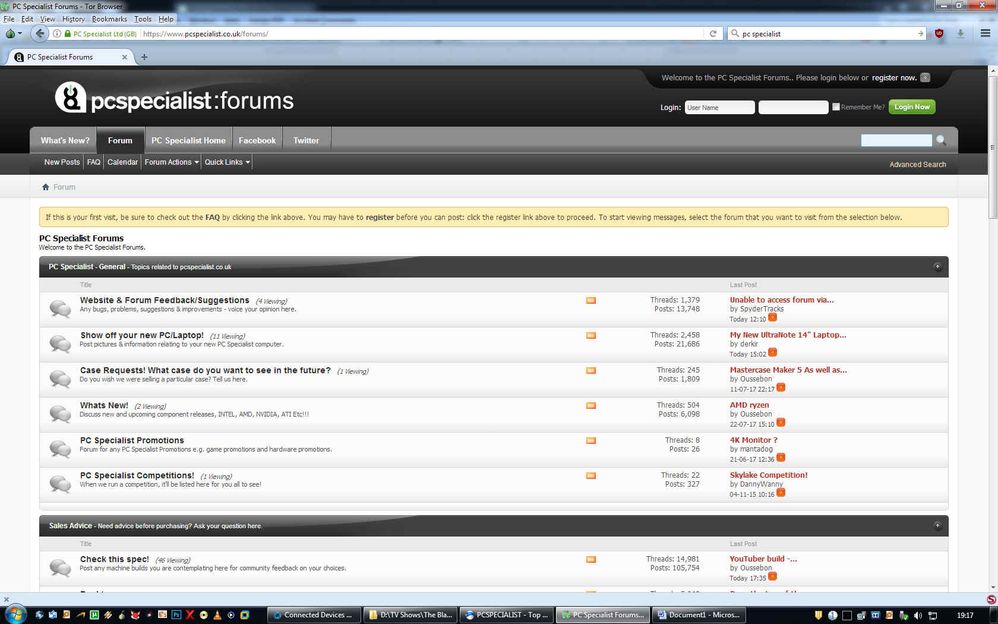The image size is (998, 624).
Task: Click the password input field
Action: tap(793, 107)
